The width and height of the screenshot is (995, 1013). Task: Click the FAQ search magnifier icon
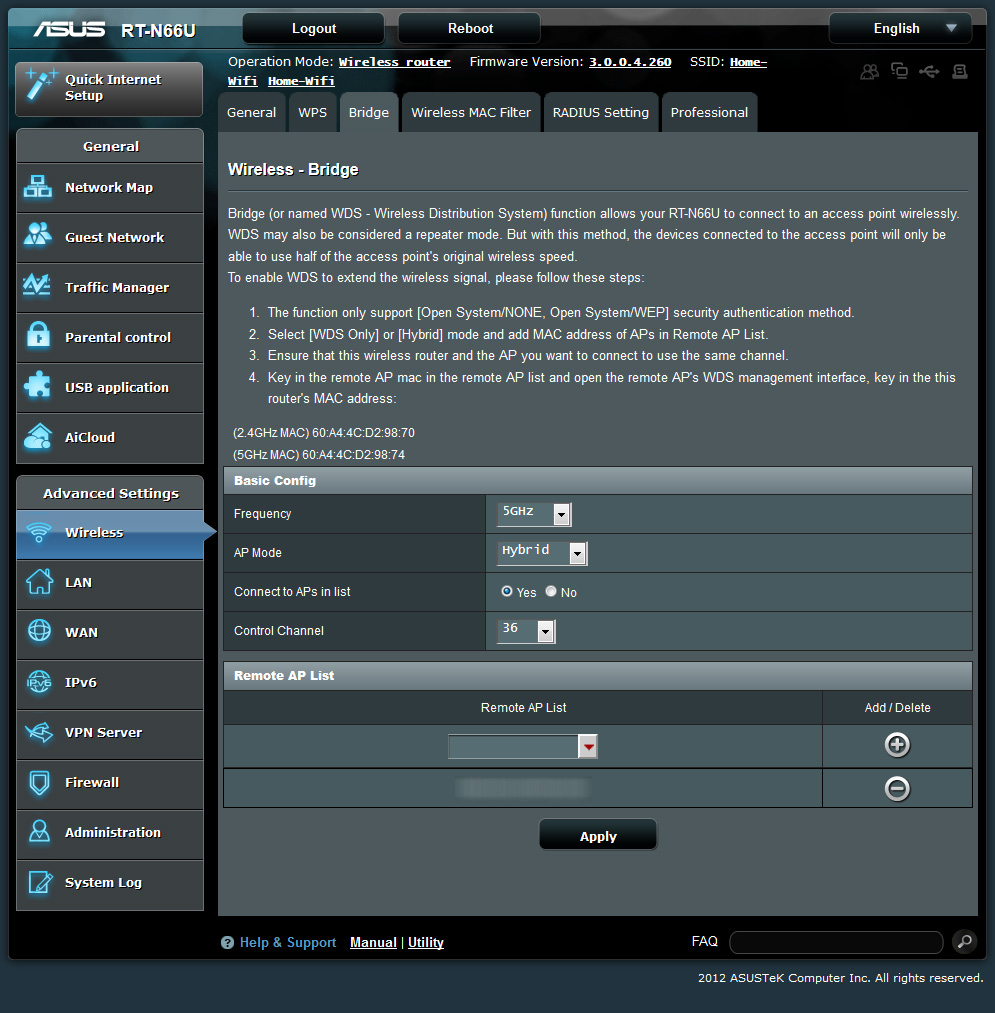coord(965,941)
